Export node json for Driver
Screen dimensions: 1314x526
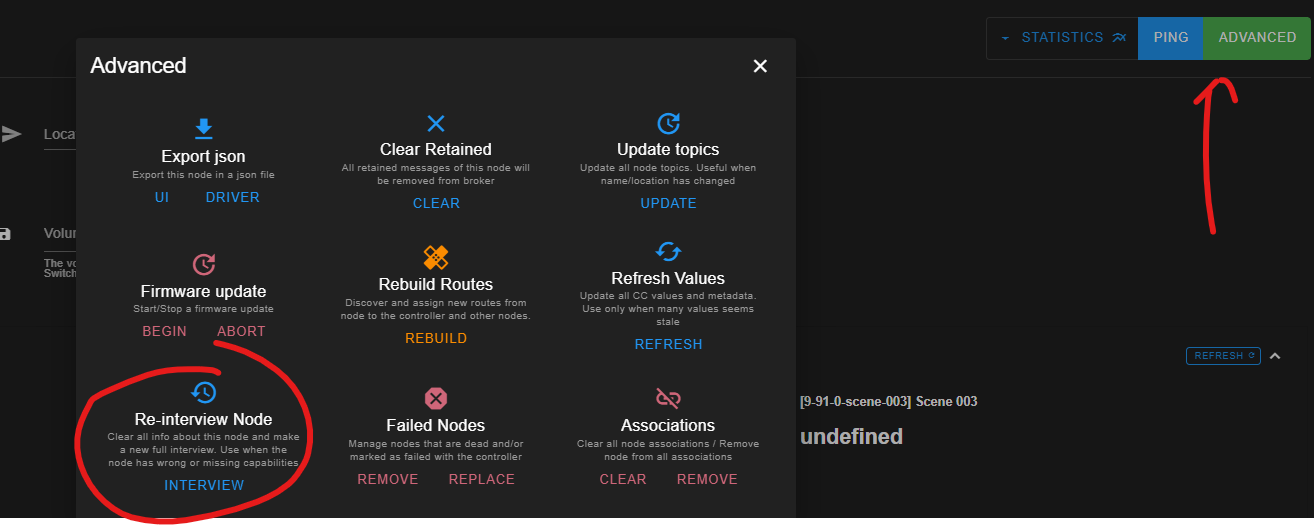[233, 197]
